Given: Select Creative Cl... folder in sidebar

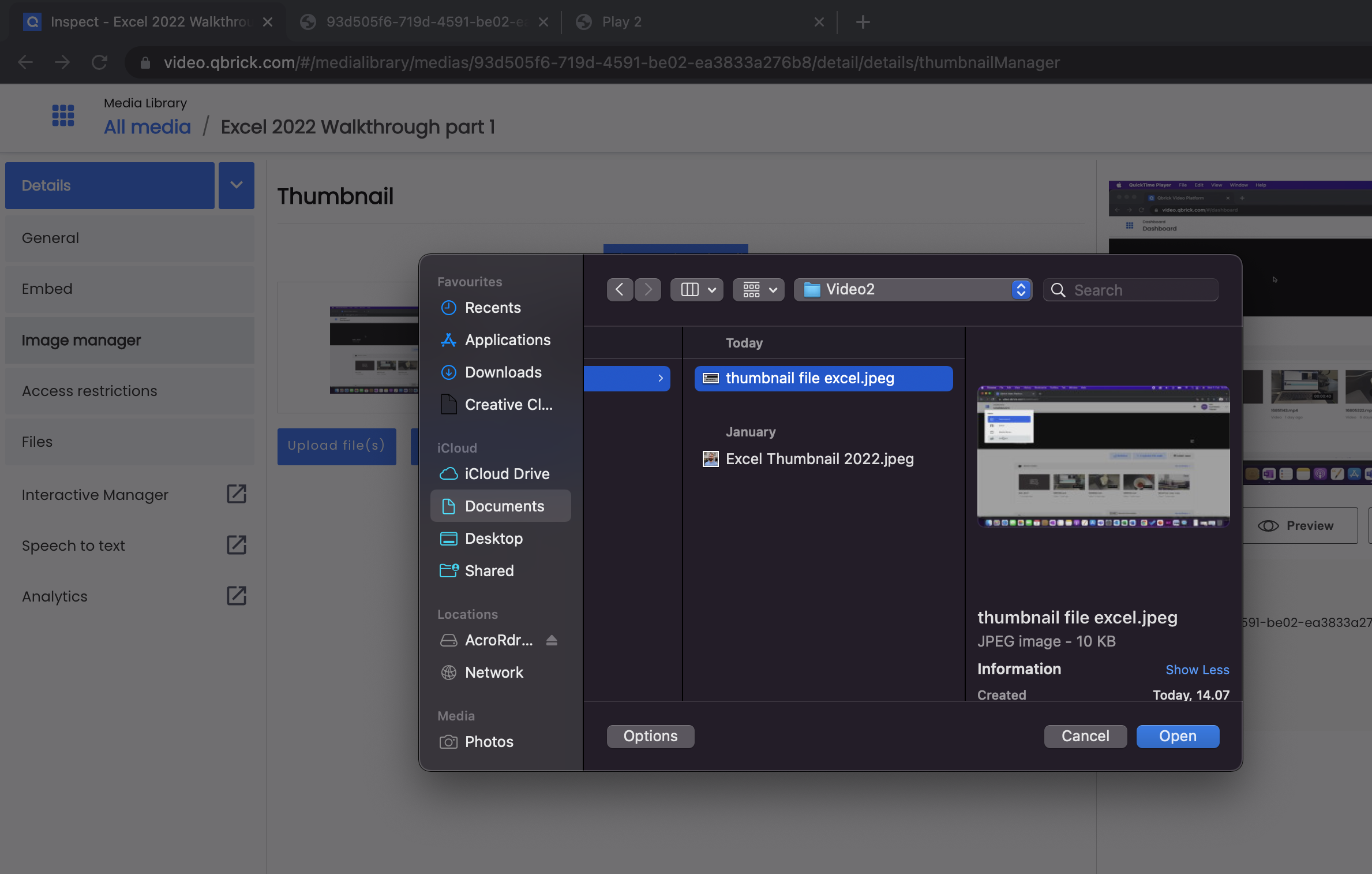Looking at the screenshot, I should 500,405.
